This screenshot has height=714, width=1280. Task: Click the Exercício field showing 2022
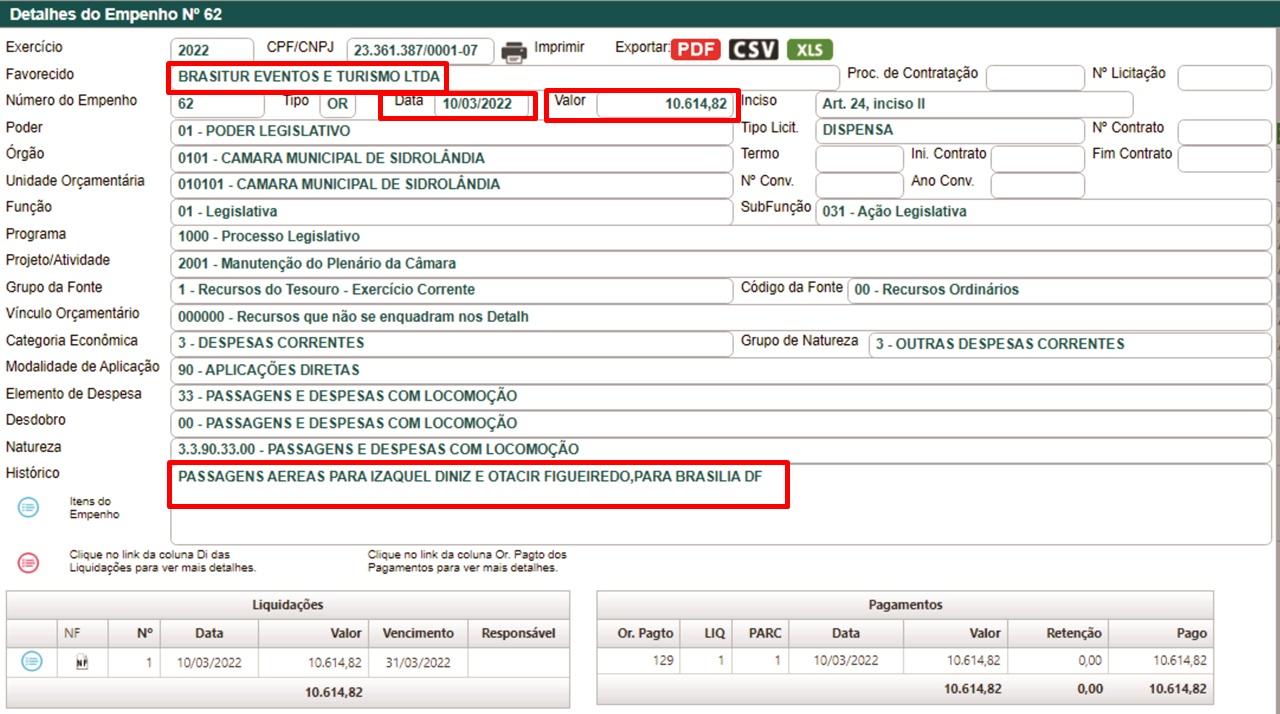(212, 51)
